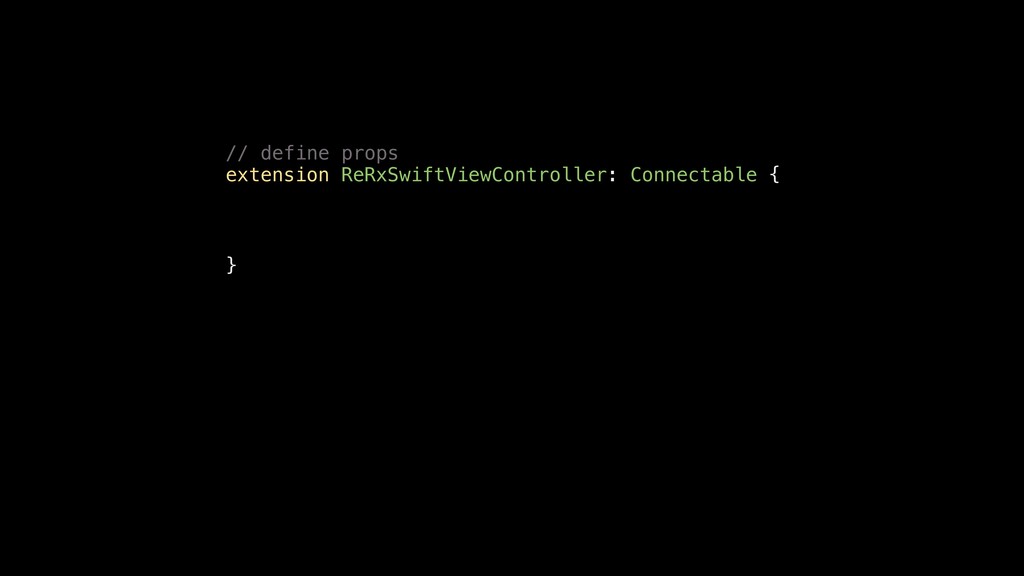Click the opening curly brace after Connectable
This screenshot has height=576, width=1024.
(x=775, y=175)
